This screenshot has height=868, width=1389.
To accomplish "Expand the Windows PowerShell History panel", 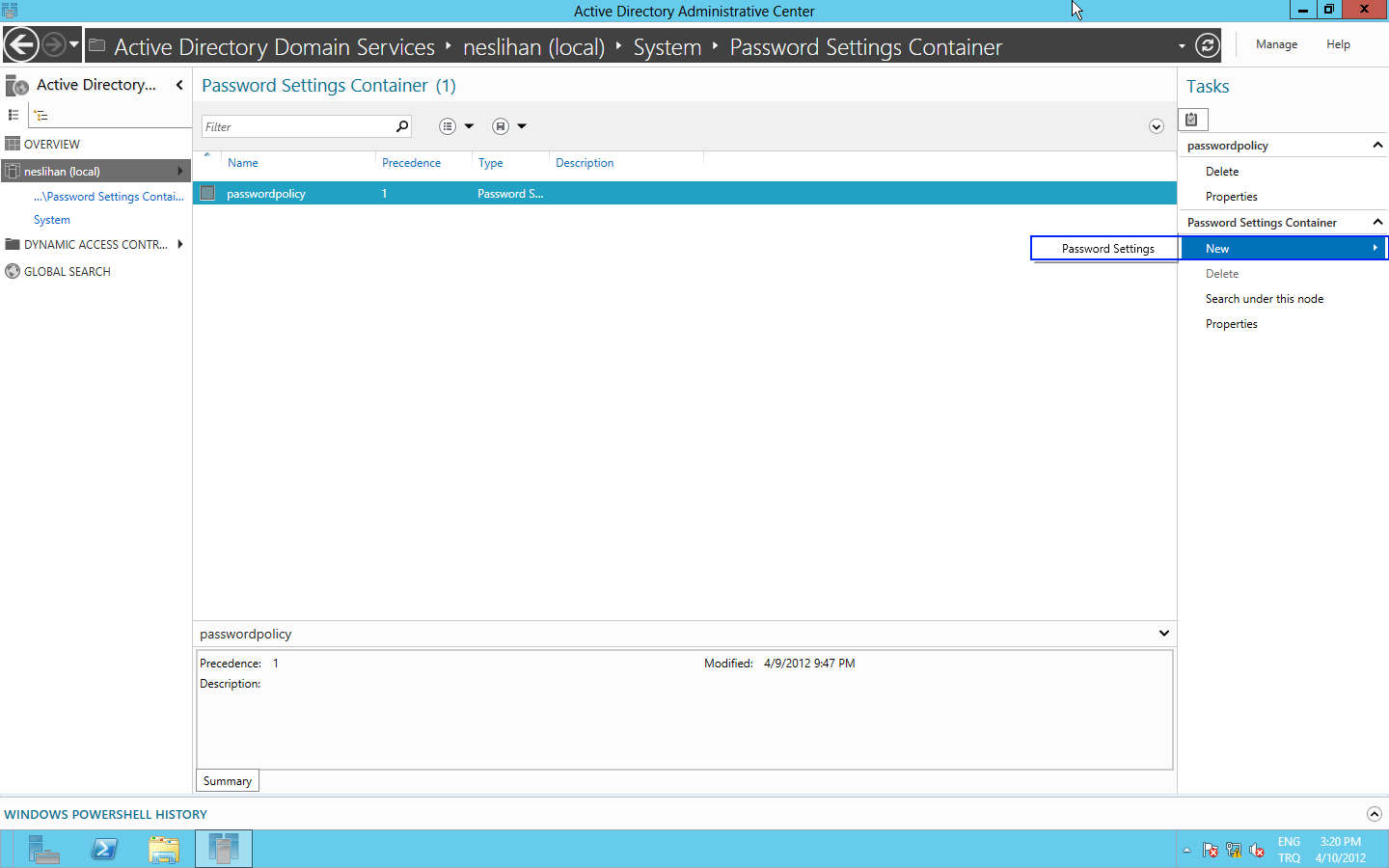I will point(1375,814).
